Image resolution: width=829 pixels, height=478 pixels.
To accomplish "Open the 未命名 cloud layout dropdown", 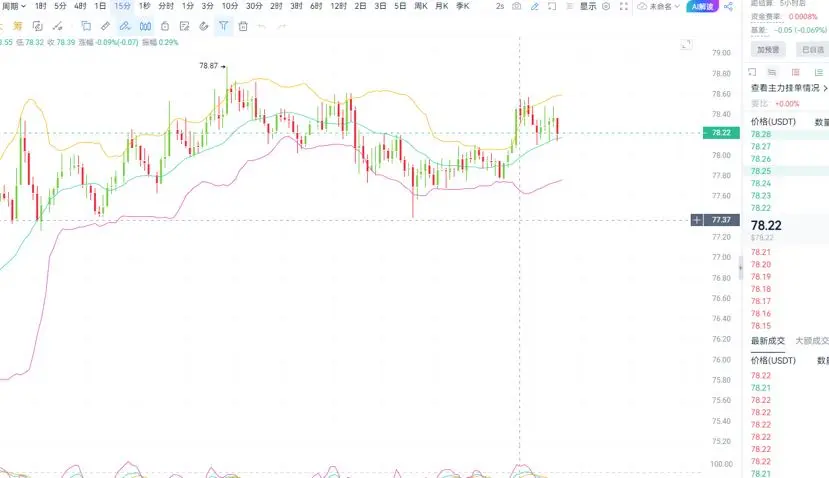I will (x=658, y=6).
